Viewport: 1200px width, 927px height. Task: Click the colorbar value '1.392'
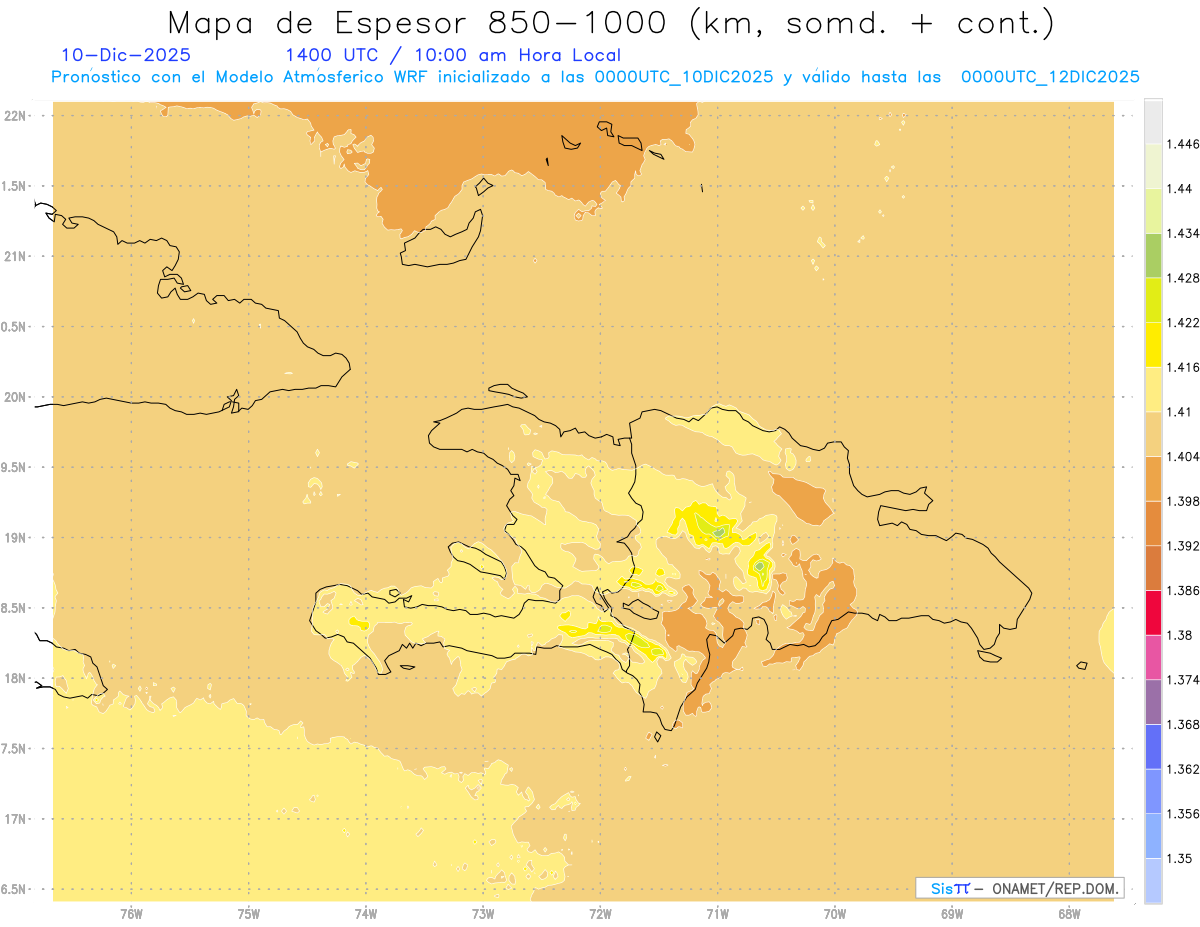1185,546
